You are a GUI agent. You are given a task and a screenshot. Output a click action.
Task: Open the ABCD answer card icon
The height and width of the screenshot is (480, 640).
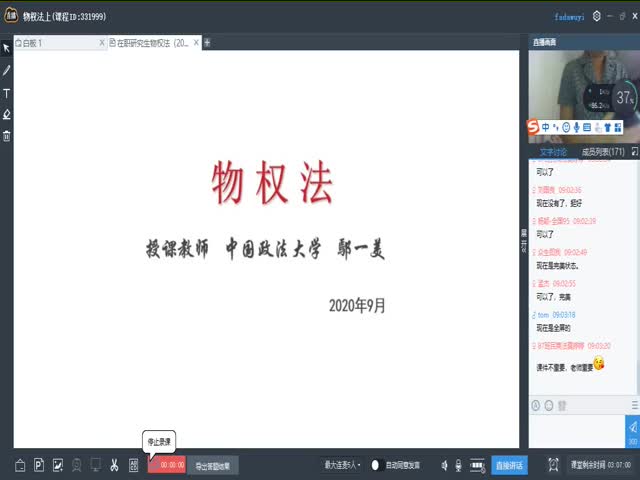[133, 465]
